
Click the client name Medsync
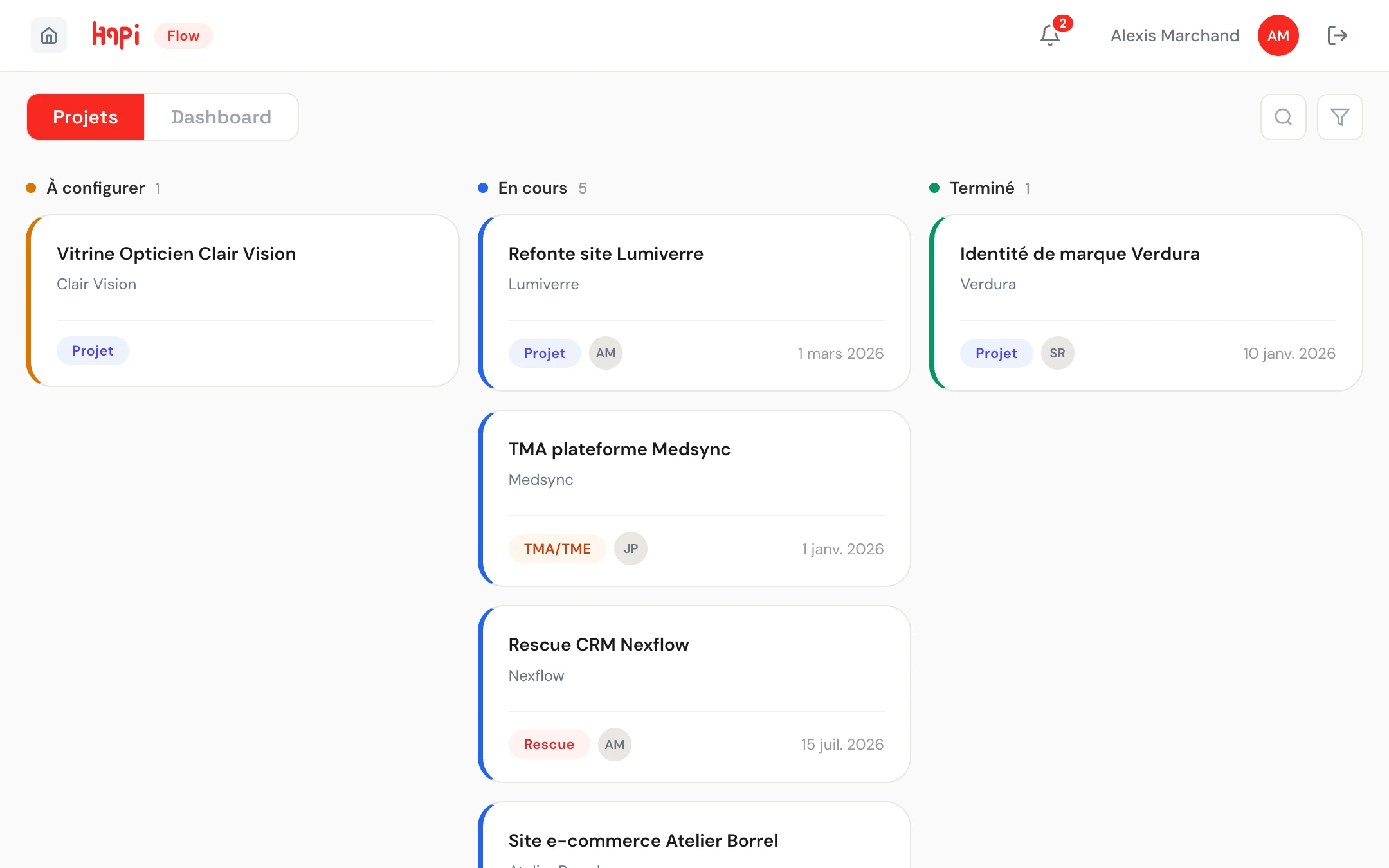pos(541,480)
